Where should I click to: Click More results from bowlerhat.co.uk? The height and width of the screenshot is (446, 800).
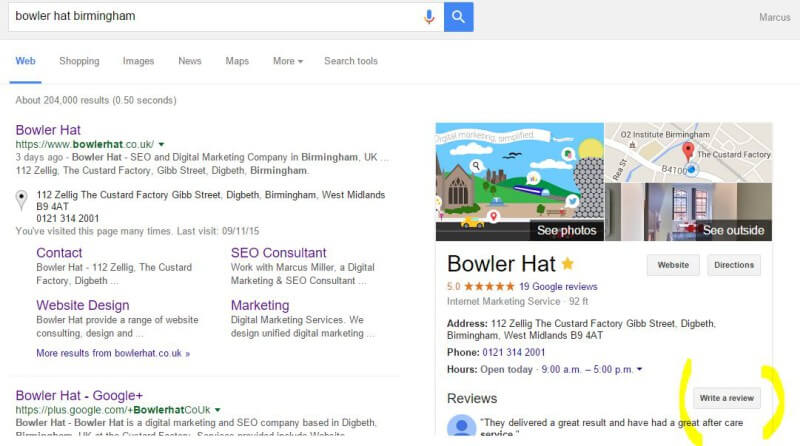click(x=113, y=353)
